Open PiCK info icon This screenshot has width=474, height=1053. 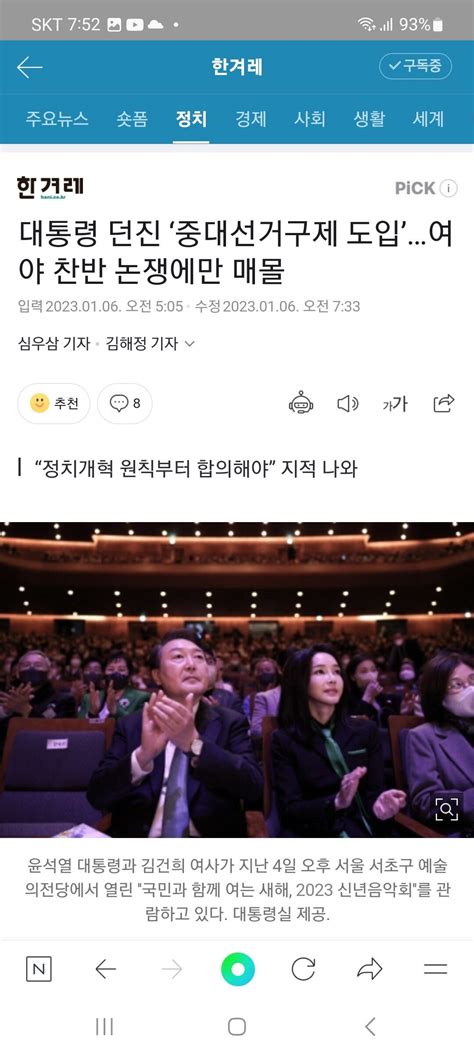(x=448, y=188)
